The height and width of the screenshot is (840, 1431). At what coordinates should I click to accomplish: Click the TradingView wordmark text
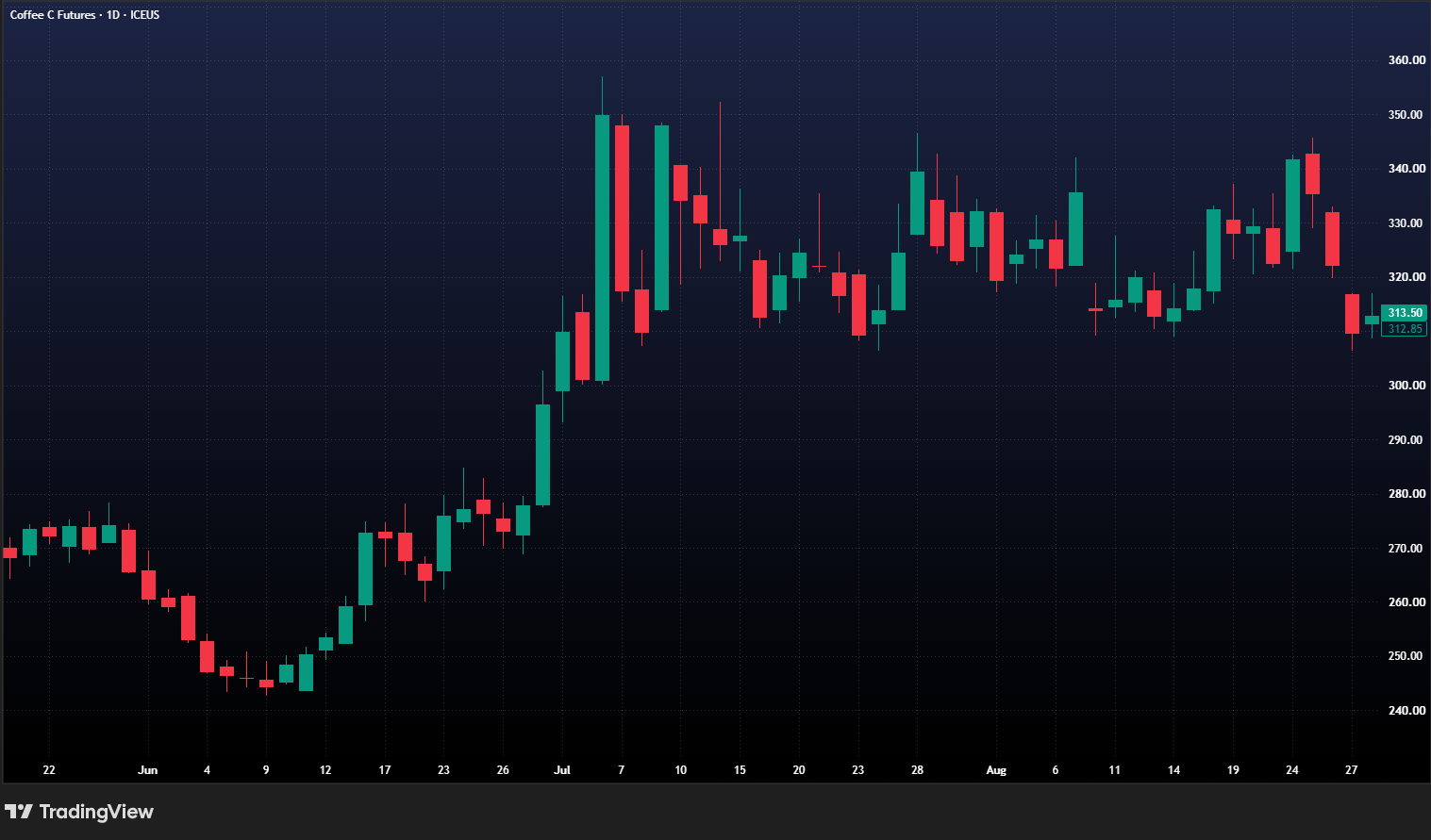pyautogui.click(x=96, y=812)
